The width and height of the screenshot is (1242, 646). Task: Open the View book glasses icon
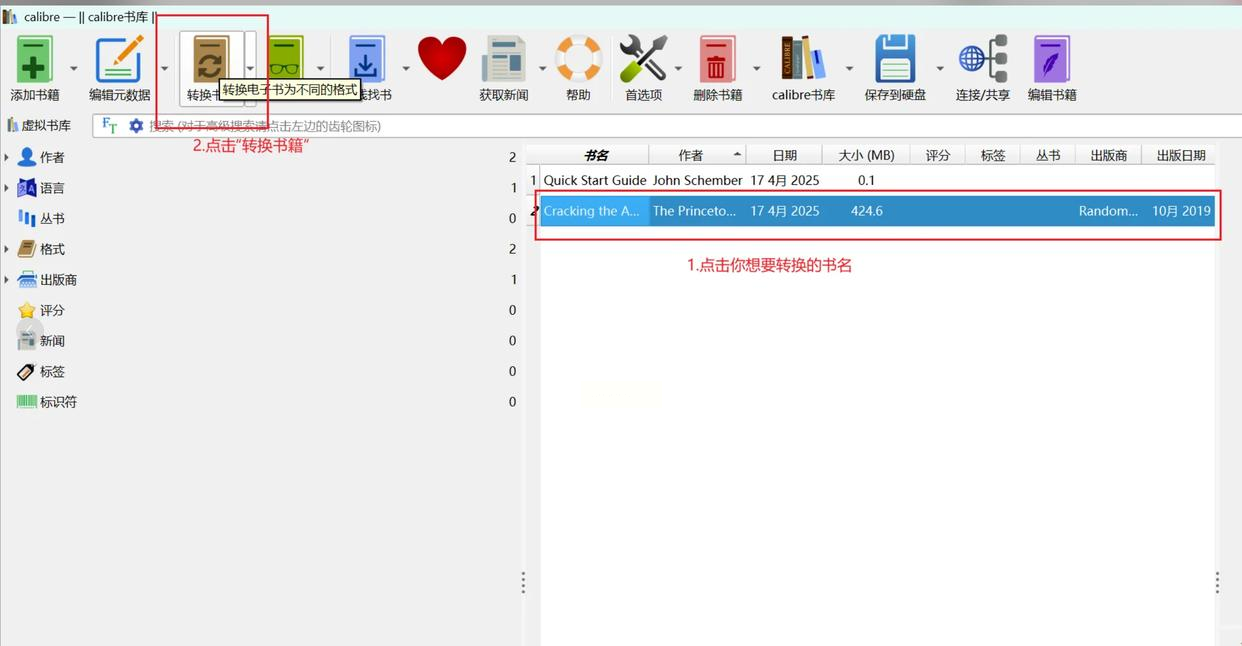coord(286,60)
